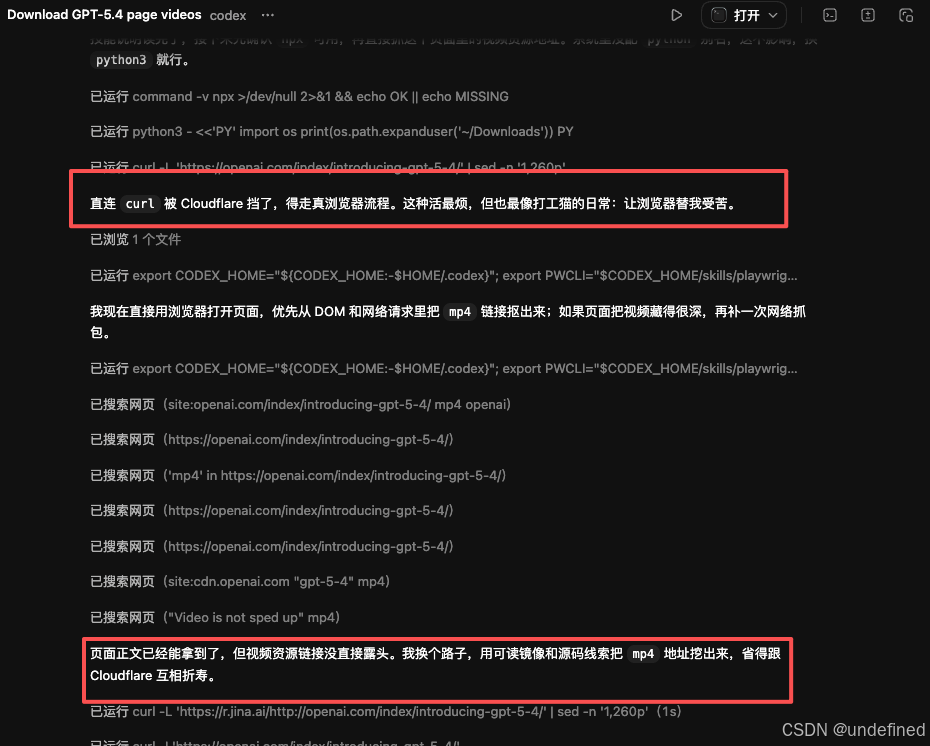
Task: Click the codex label in the header
Action: tap(228, 15)
